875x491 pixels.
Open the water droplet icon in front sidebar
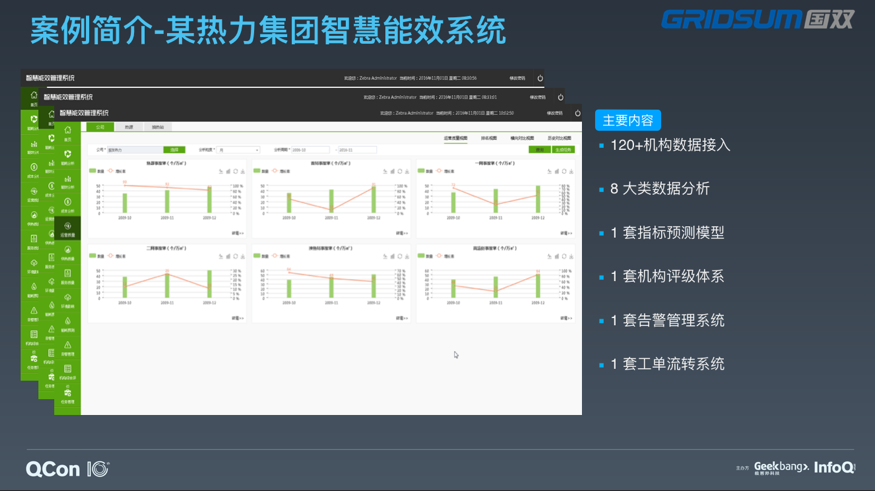tap(68, 321)
